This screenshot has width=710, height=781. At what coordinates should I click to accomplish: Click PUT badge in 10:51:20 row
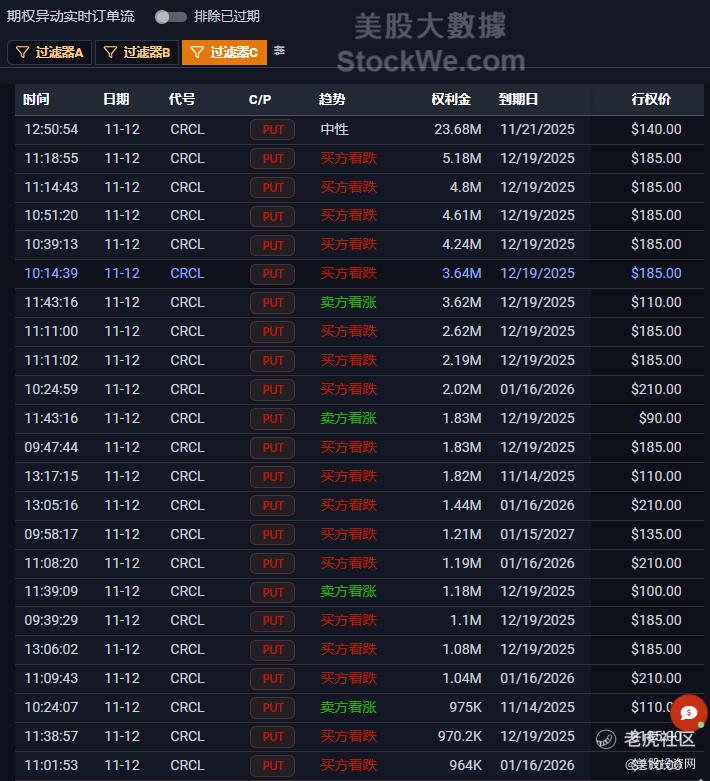click(273, 216)
